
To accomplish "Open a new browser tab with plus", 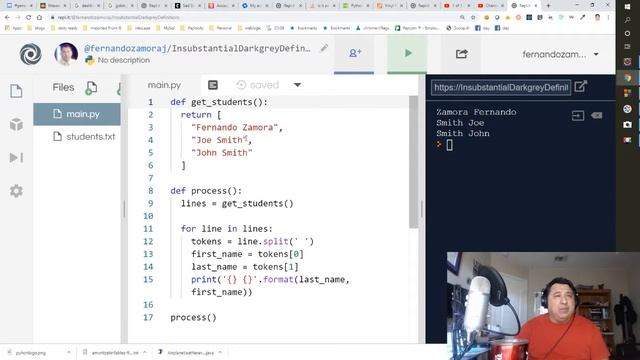I will pyautogui.click(x=548, y=6).
